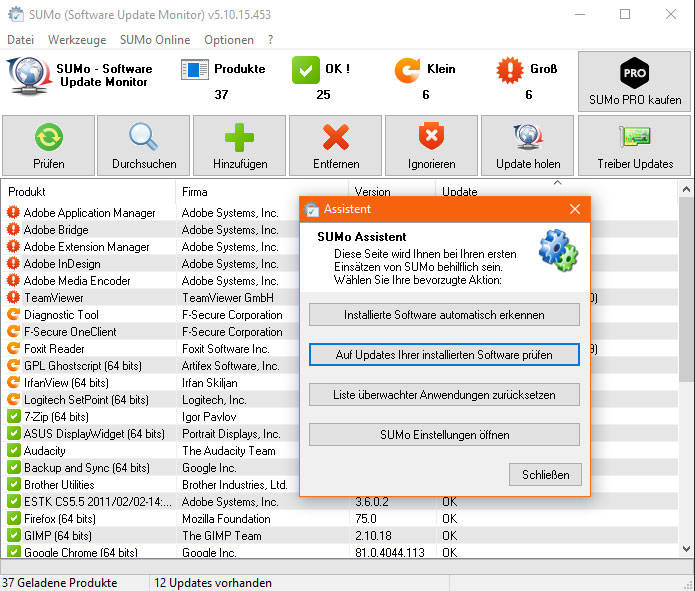Click green check icon beside Audacity

(x=13, y=450)
